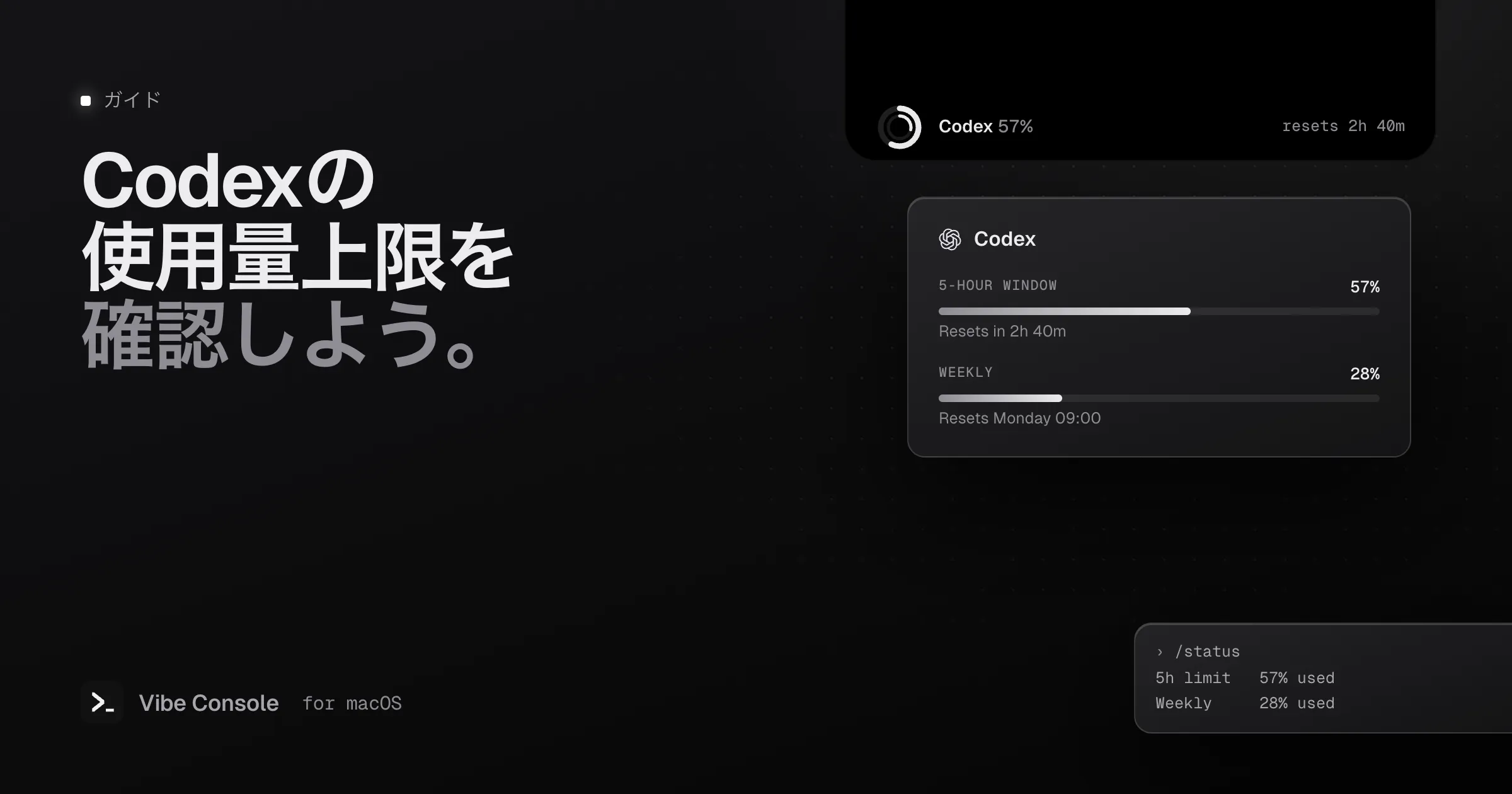Click 'Resets Monday 09:00' text

pos(1019,418)
